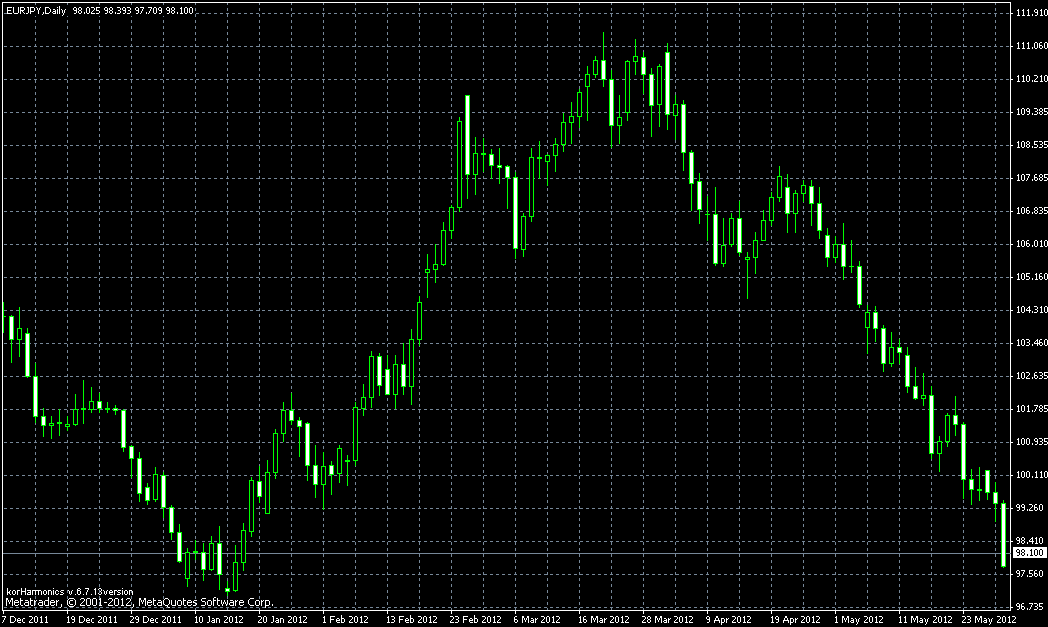Click the 110.210 price scale value
Screen dimensions: 1048x627
1031,79
